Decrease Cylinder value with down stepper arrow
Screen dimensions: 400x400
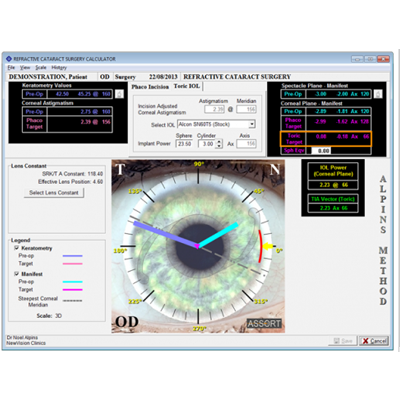point(219,146)
